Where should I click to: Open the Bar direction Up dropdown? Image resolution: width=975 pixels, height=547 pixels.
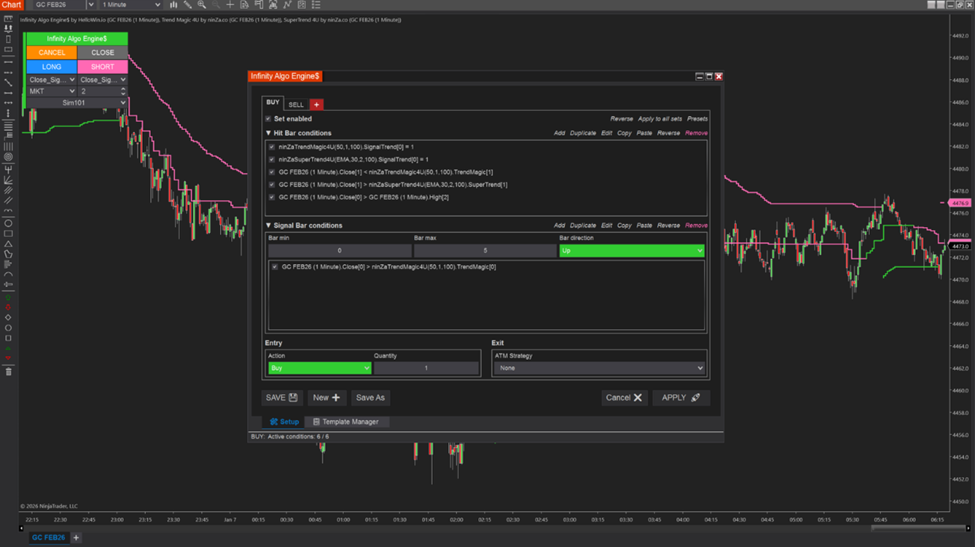pos(632,251)
